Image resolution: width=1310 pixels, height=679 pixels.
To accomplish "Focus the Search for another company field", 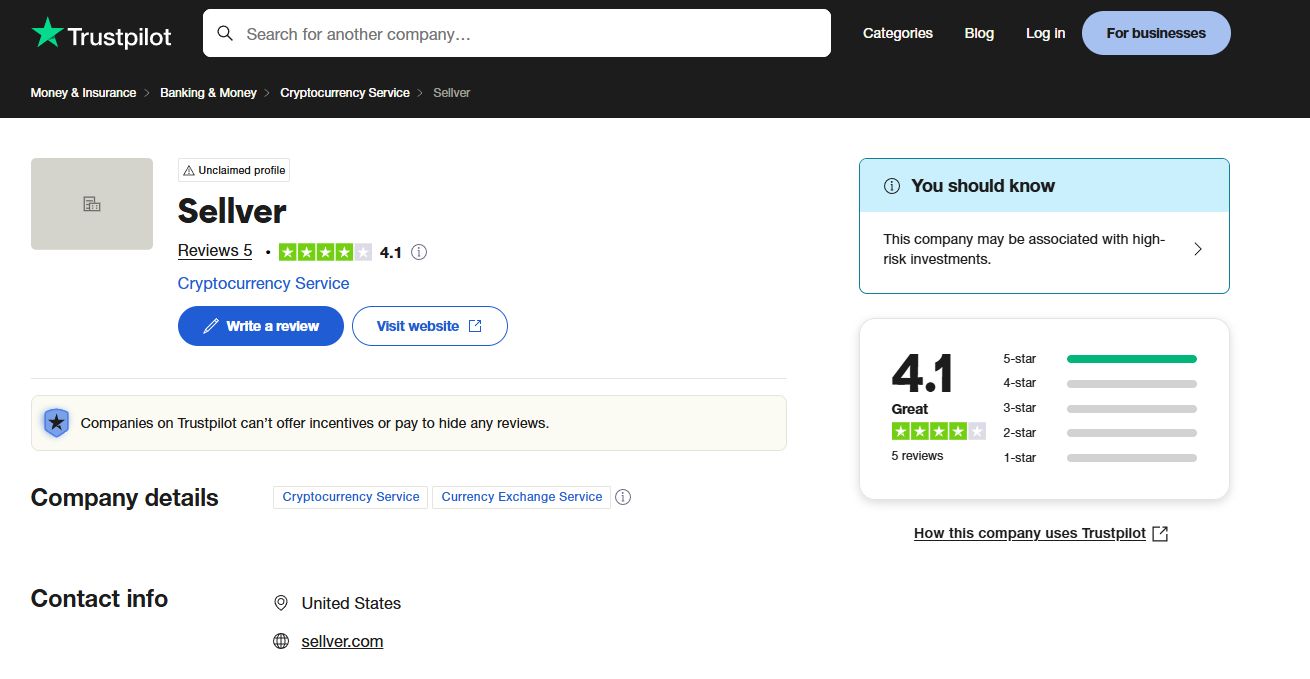I will [x=517, y=33].
